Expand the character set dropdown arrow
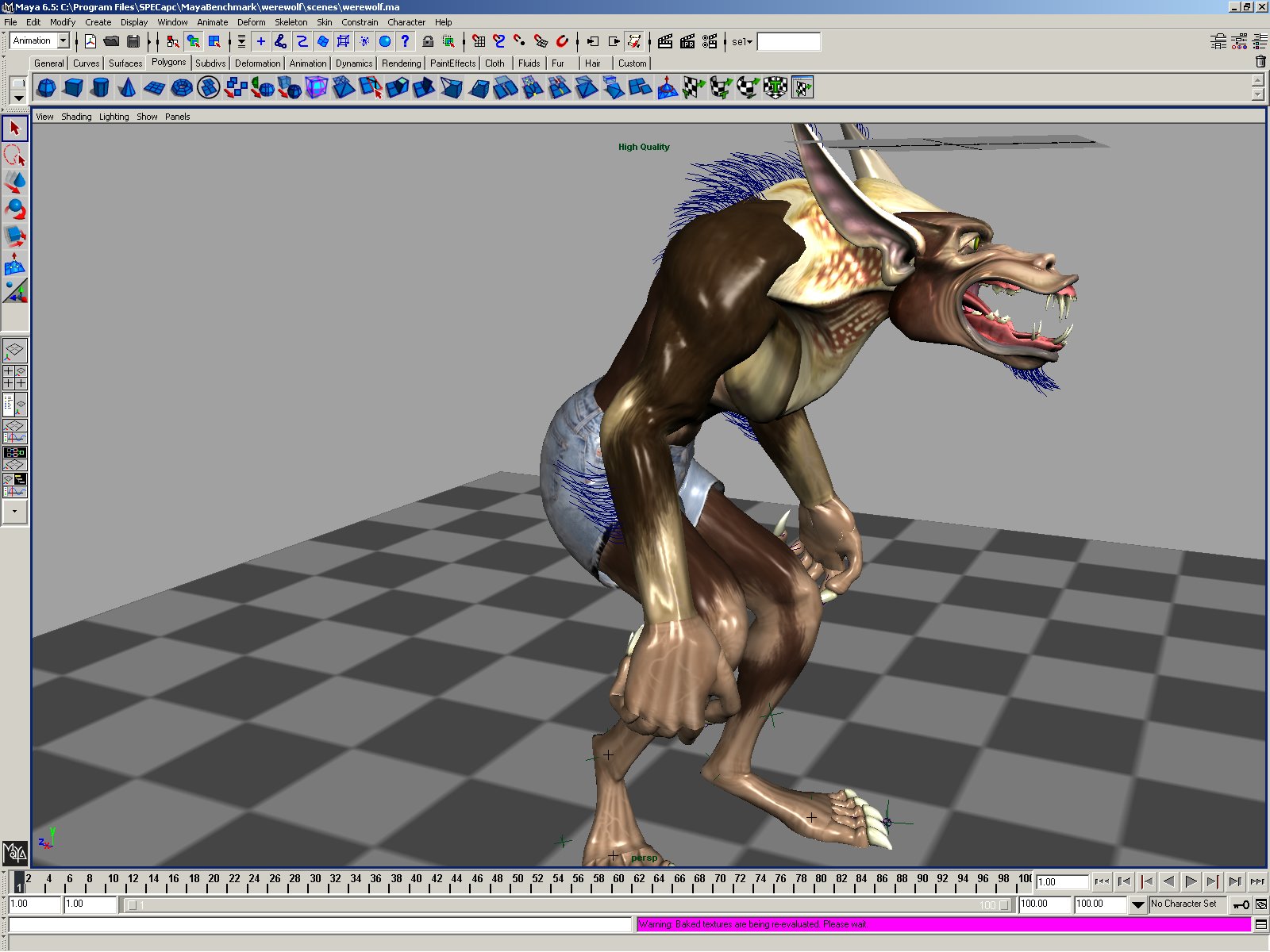Viewport: 1270px width, 952px height. tap(1137, 904)
